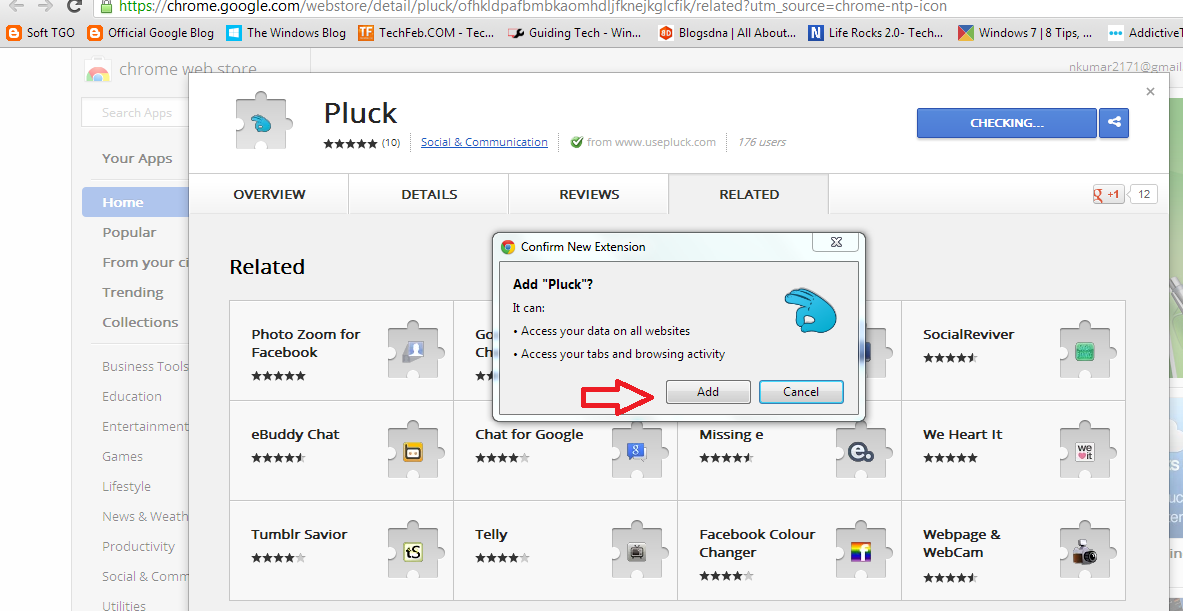Reload the page with the refresh icon
Screen dimensions: 1183x611
tap(73, 7)
